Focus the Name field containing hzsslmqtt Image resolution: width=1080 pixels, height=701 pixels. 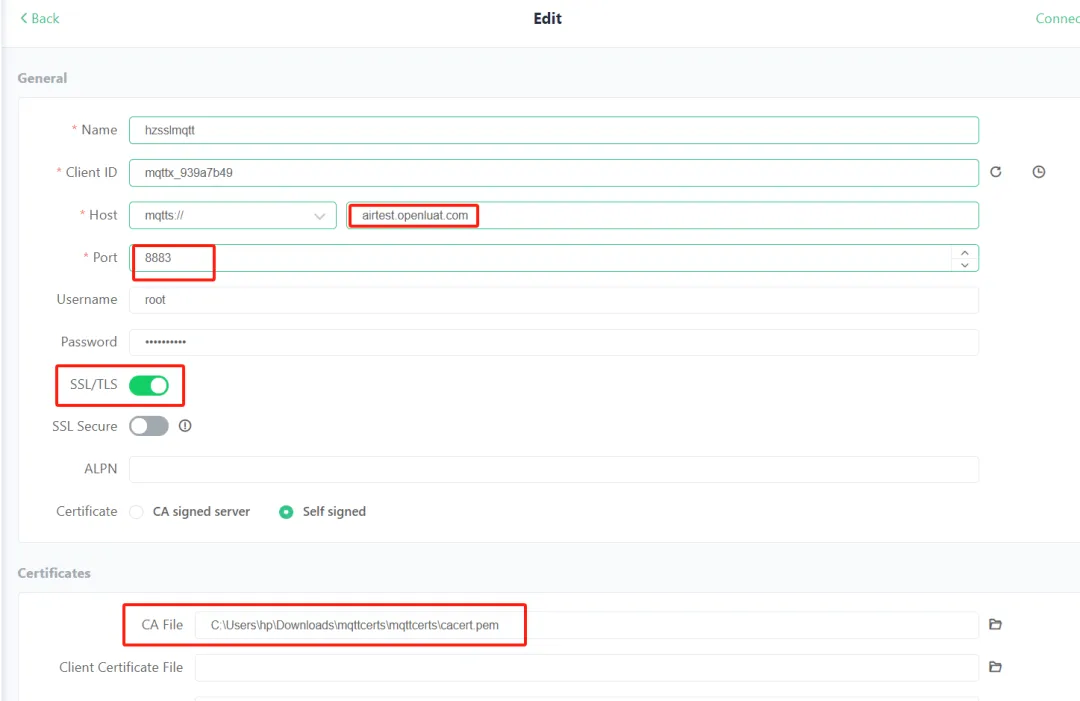click(554, 130)
